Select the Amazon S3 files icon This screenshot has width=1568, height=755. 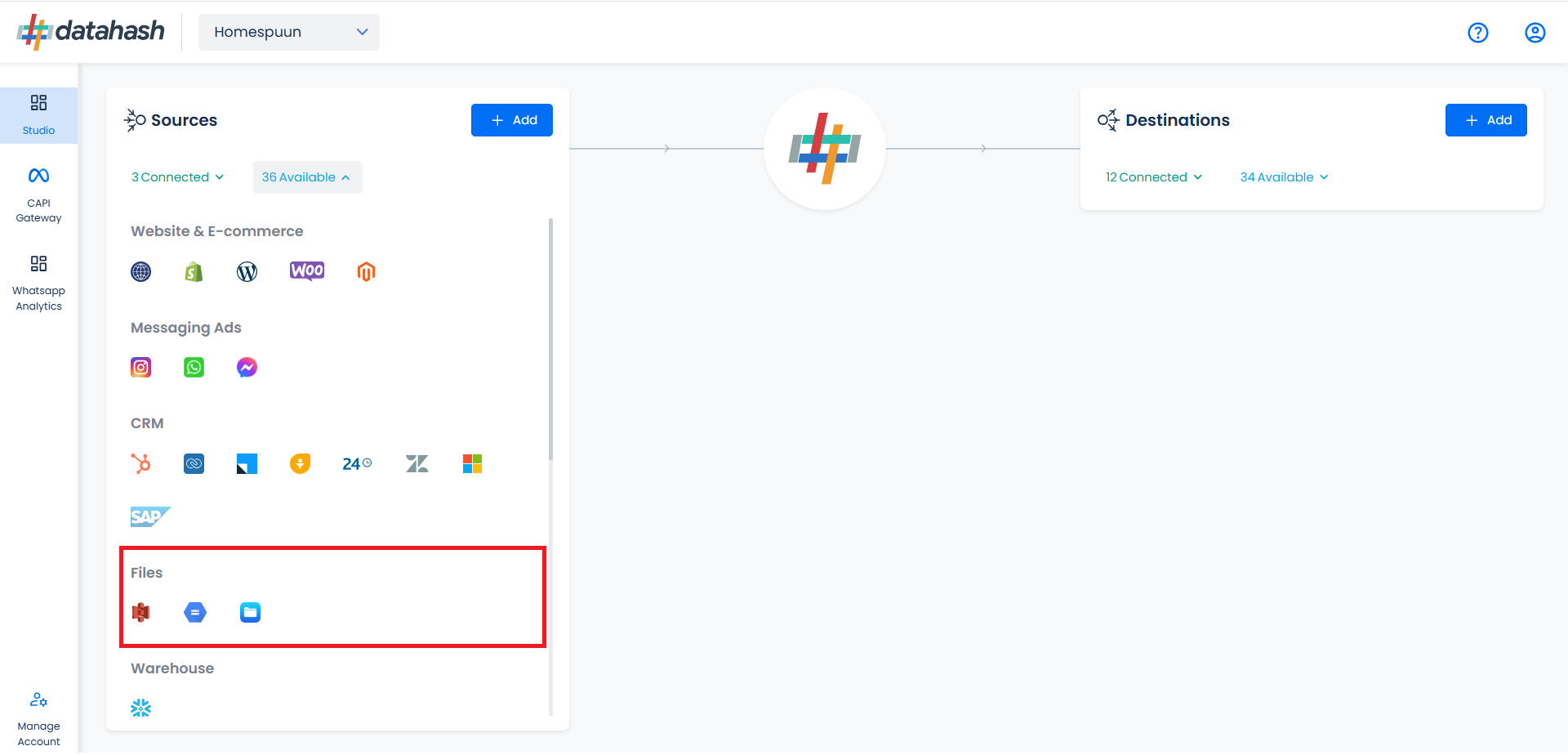[141, 612]
